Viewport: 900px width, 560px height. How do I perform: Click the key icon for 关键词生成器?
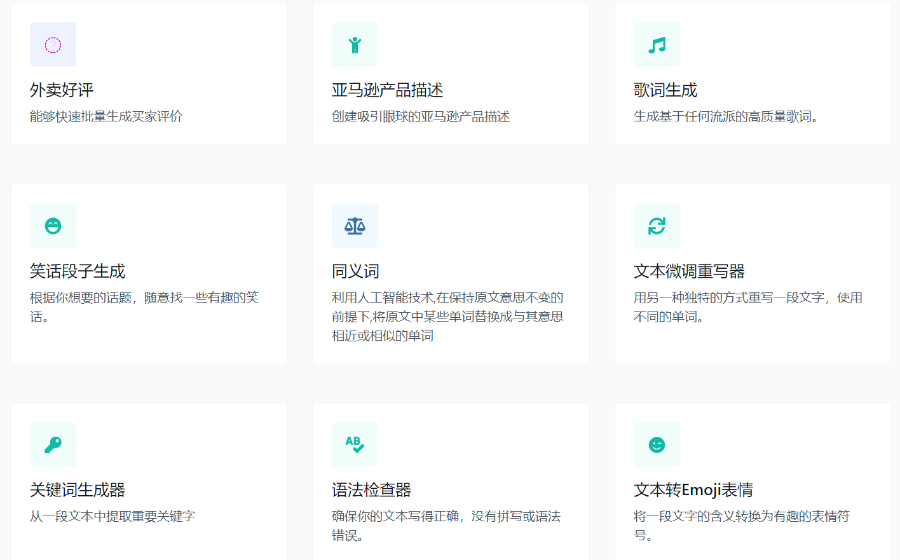53,445
